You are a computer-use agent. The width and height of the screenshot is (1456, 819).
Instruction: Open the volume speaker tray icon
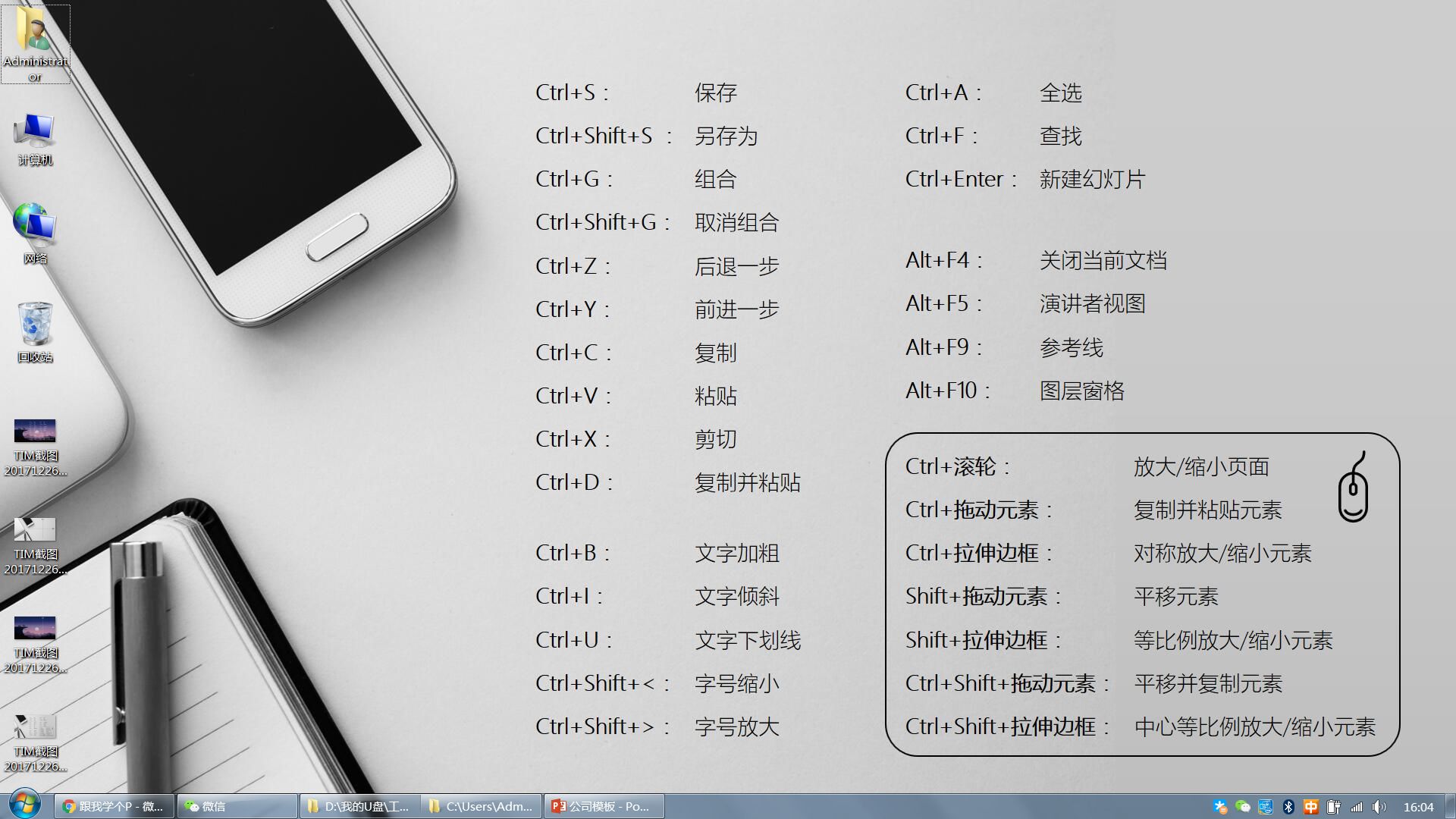click(x=1379, y=807)
